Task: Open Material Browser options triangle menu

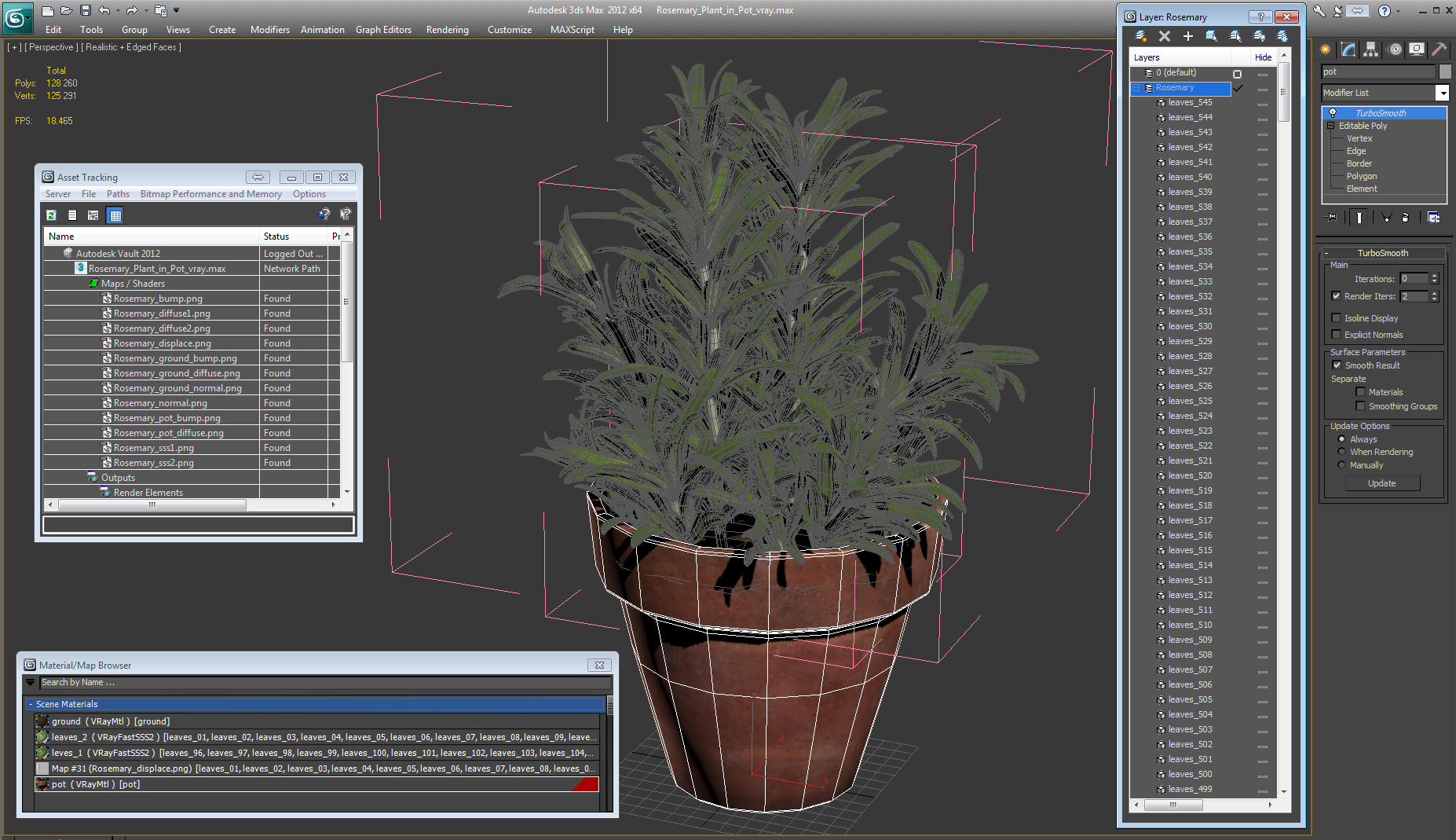Action: [x=30, y=682]
